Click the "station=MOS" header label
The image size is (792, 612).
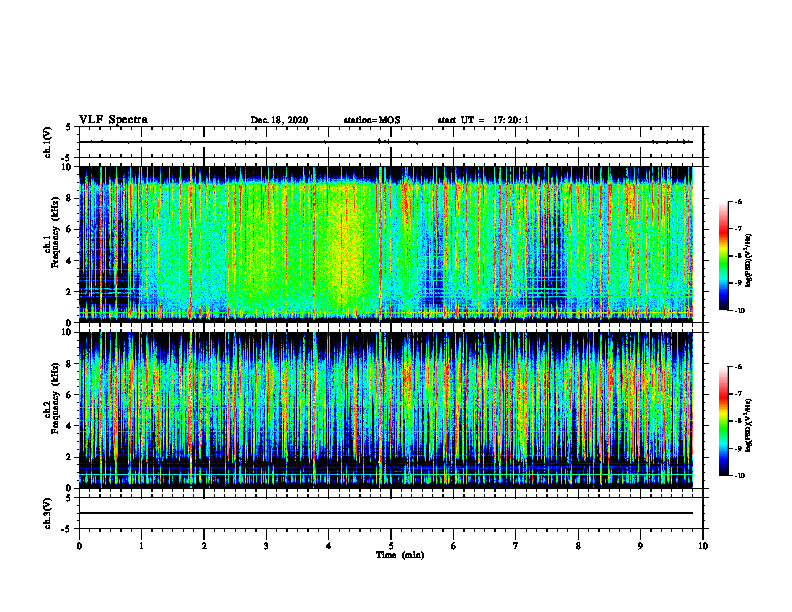pyautogui.click(x=372, y=120)
